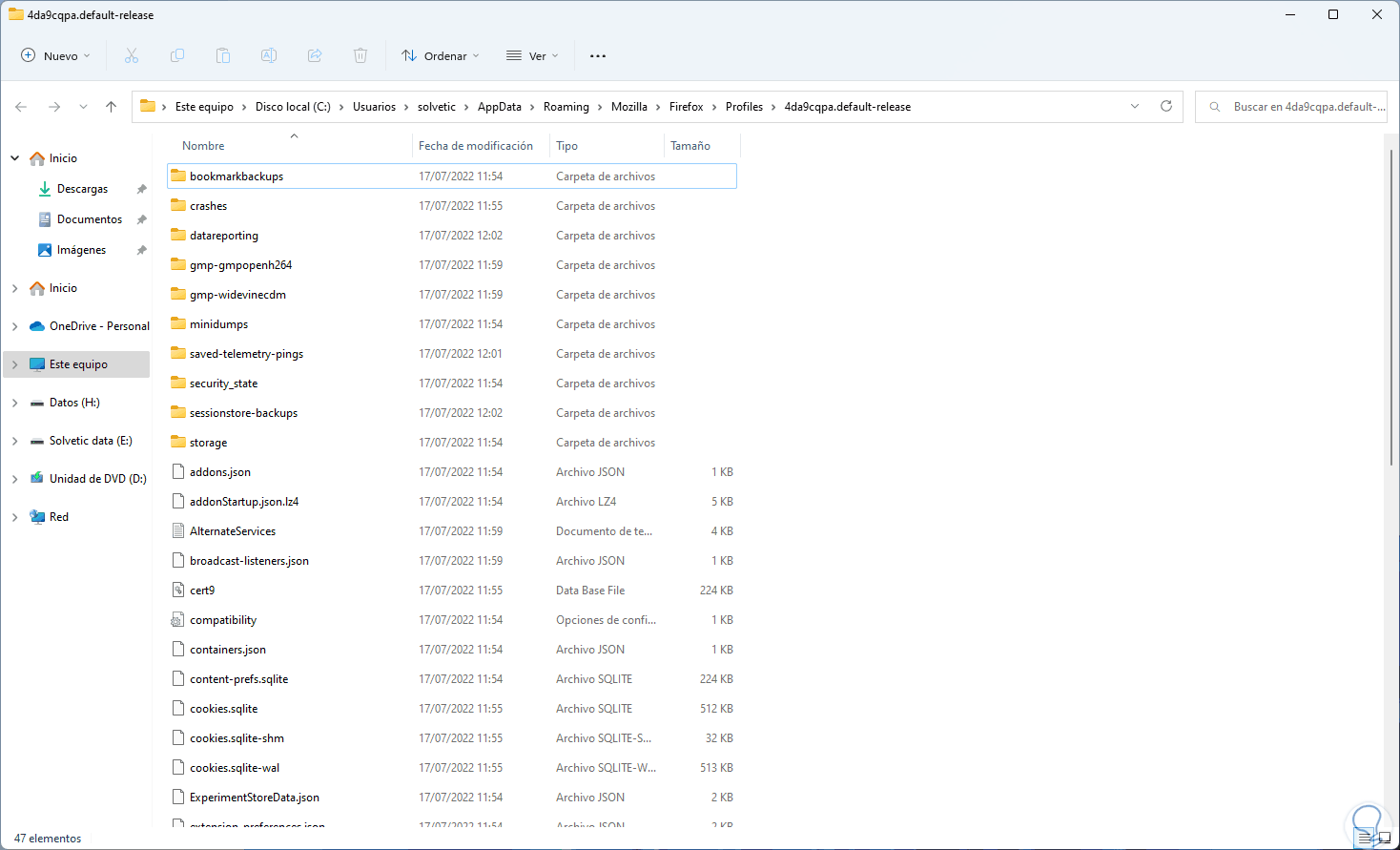1400x850 pixels.
Task: Open the address bar history dropdown chevron
Action: click(1135, 107)
